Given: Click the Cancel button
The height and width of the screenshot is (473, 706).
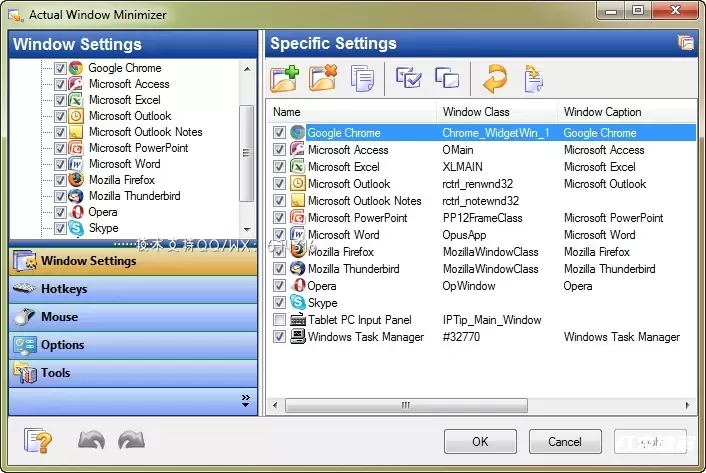Looking at the screenshot, I should pos(565,441).
